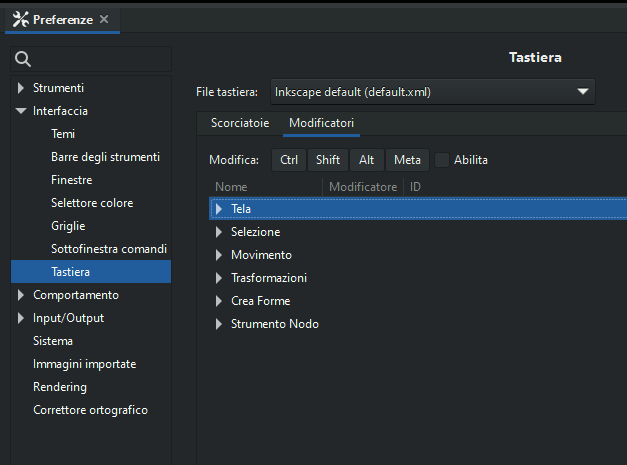Expand the Comportamento tree arrow
This screenshot has height=465, width=627.
(x=21, y=295)
